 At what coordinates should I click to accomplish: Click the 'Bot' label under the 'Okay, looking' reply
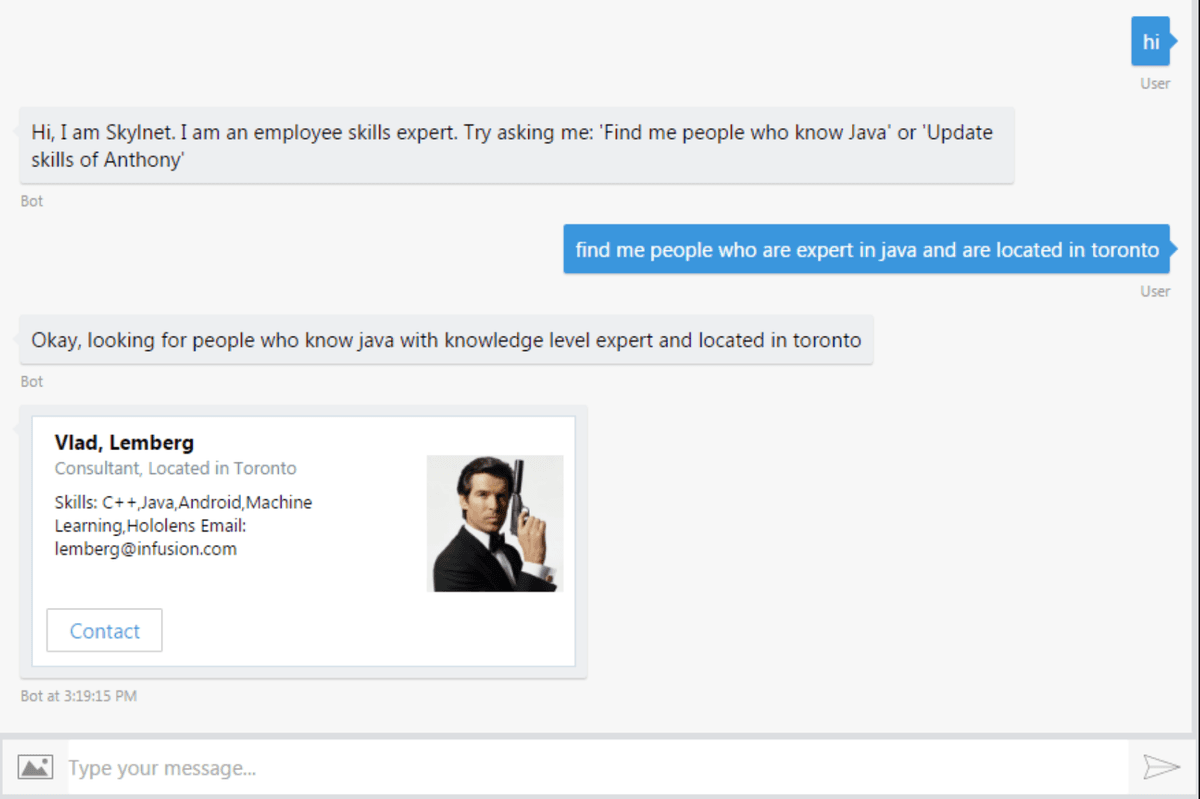click(x=32, y=381)
